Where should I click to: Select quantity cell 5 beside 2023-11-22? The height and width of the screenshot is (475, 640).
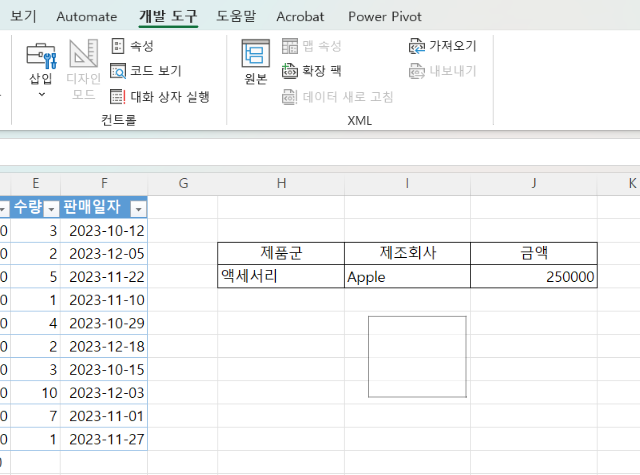[x=36, y=277]
